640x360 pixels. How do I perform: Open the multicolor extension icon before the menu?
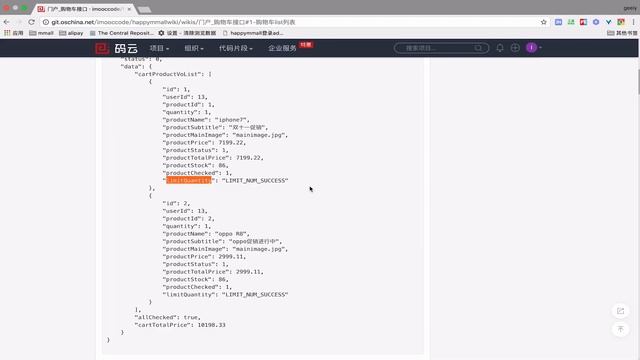[621, 22]
